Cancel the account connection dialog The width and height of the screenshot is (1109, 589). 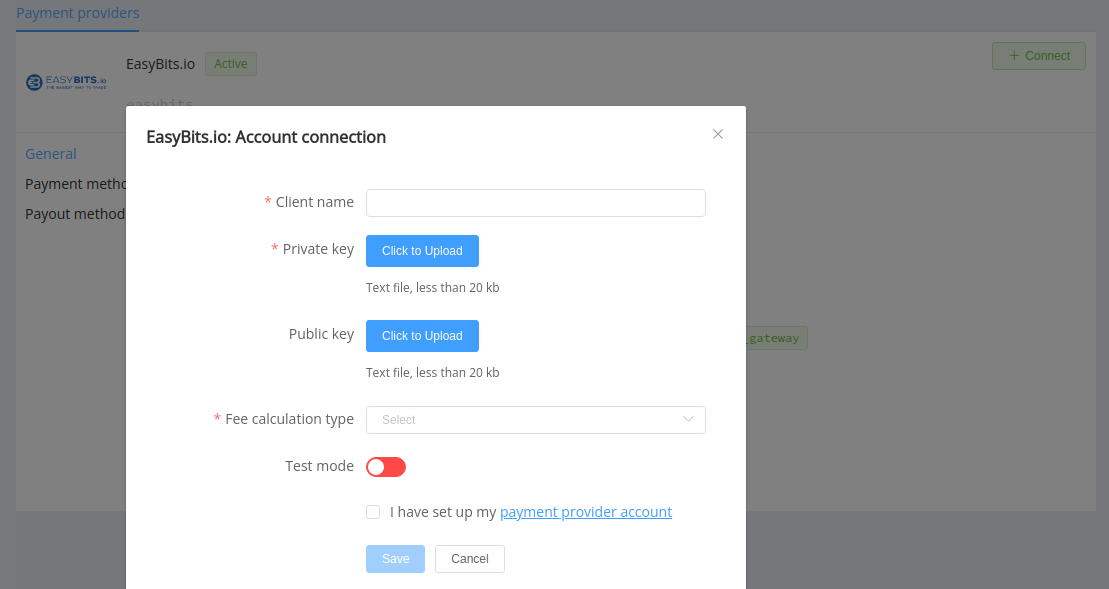(470, 559)
